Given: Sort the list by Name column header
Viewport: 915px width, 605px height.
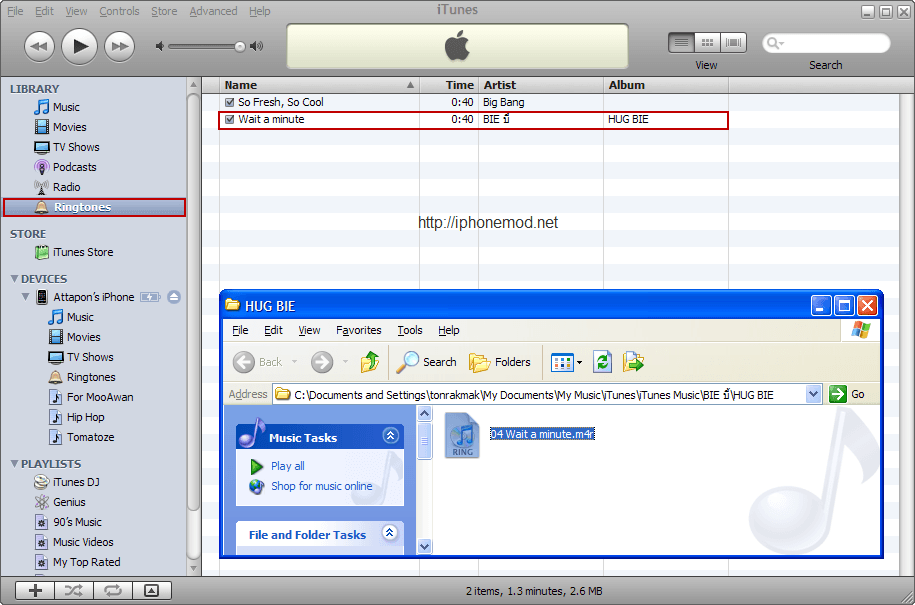Looking at the screenshot, I should click(319, 85).
